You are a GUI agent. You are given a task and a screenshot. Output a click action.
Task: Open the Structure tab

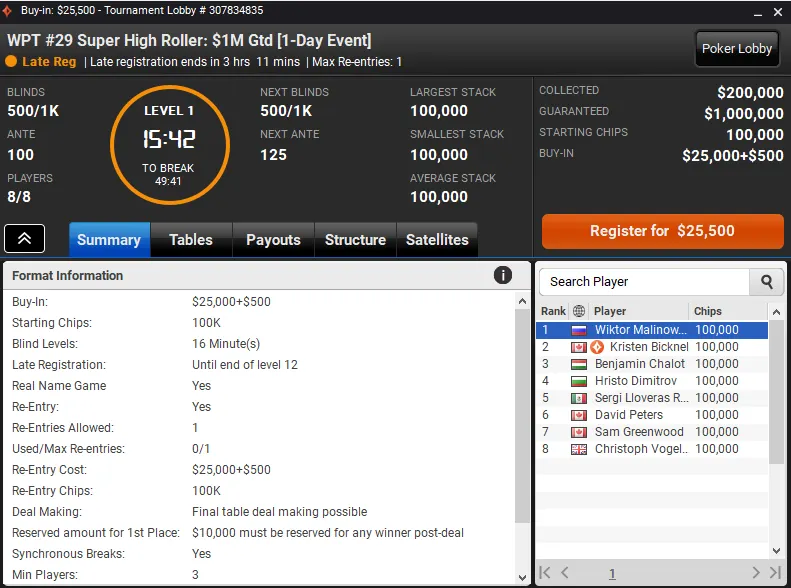(355, 240)
